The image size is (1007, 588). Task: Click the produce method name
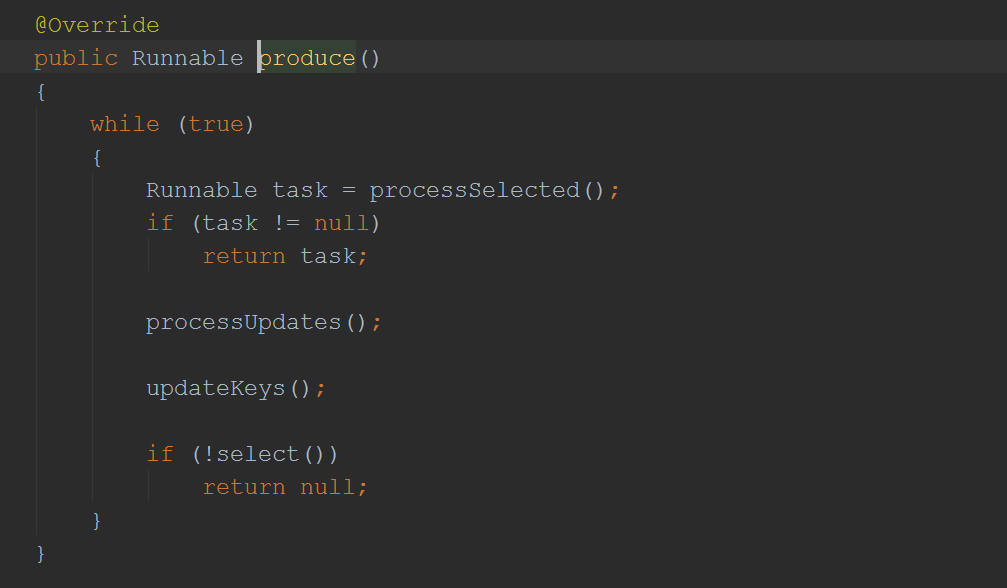coord(307,58)
